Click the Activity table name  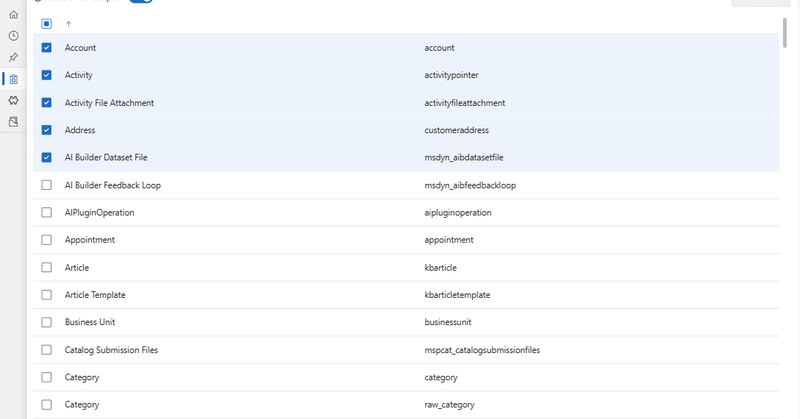point(79,75)
